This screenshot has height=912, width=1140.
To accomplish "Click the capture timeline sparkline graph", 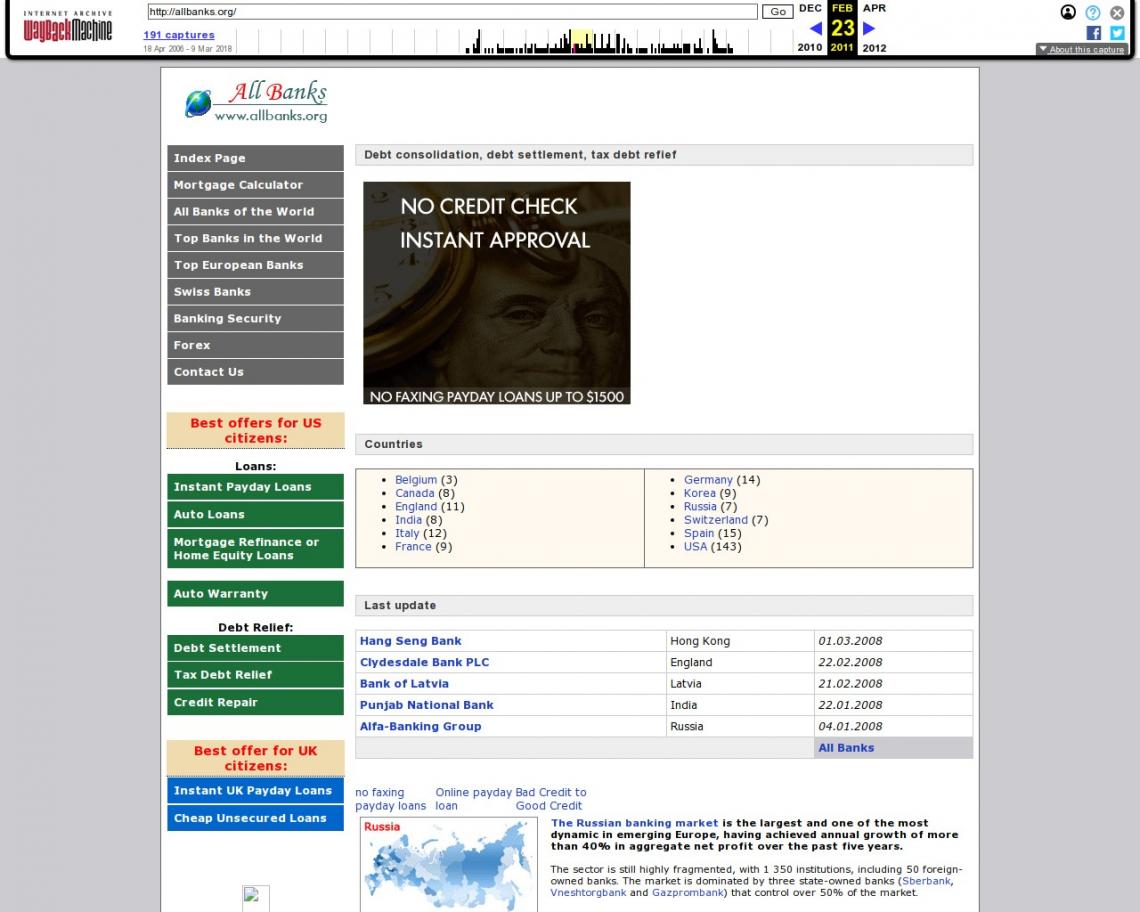I will tap(516, 41).
